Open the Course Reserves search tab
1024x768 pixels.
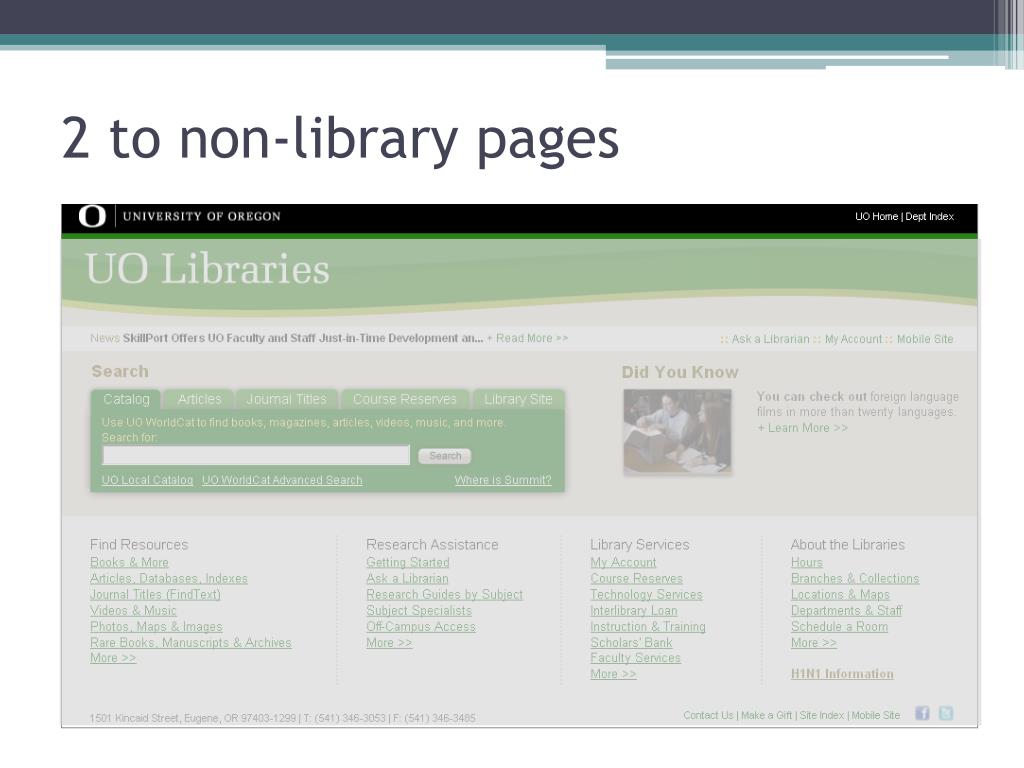tap(404, 399)
